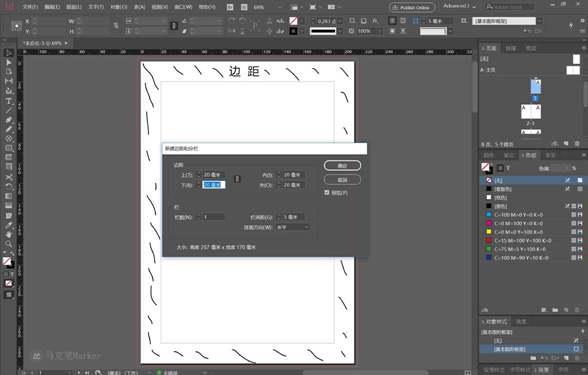
Task: Open the 文件(F) menu
Action: pos(30,7)
